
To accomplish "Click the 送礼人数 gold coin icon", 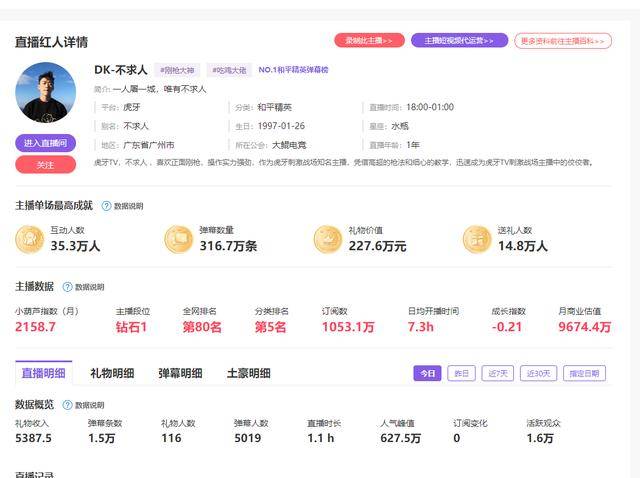I will (x=477, y=239).
